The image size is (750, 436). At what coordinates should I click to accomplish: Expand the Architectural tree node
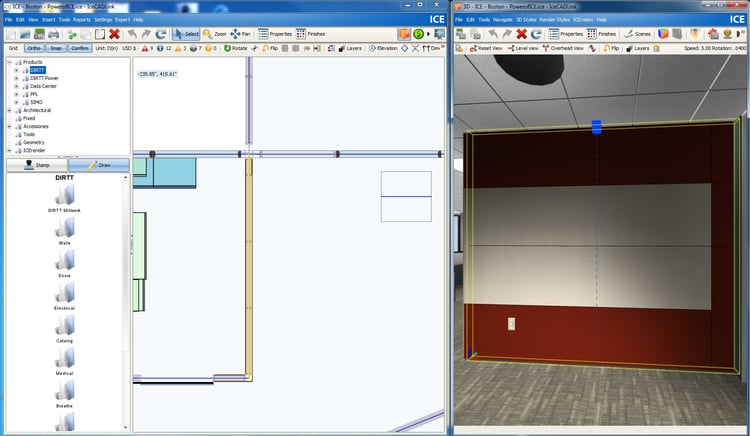coord(9,110)
